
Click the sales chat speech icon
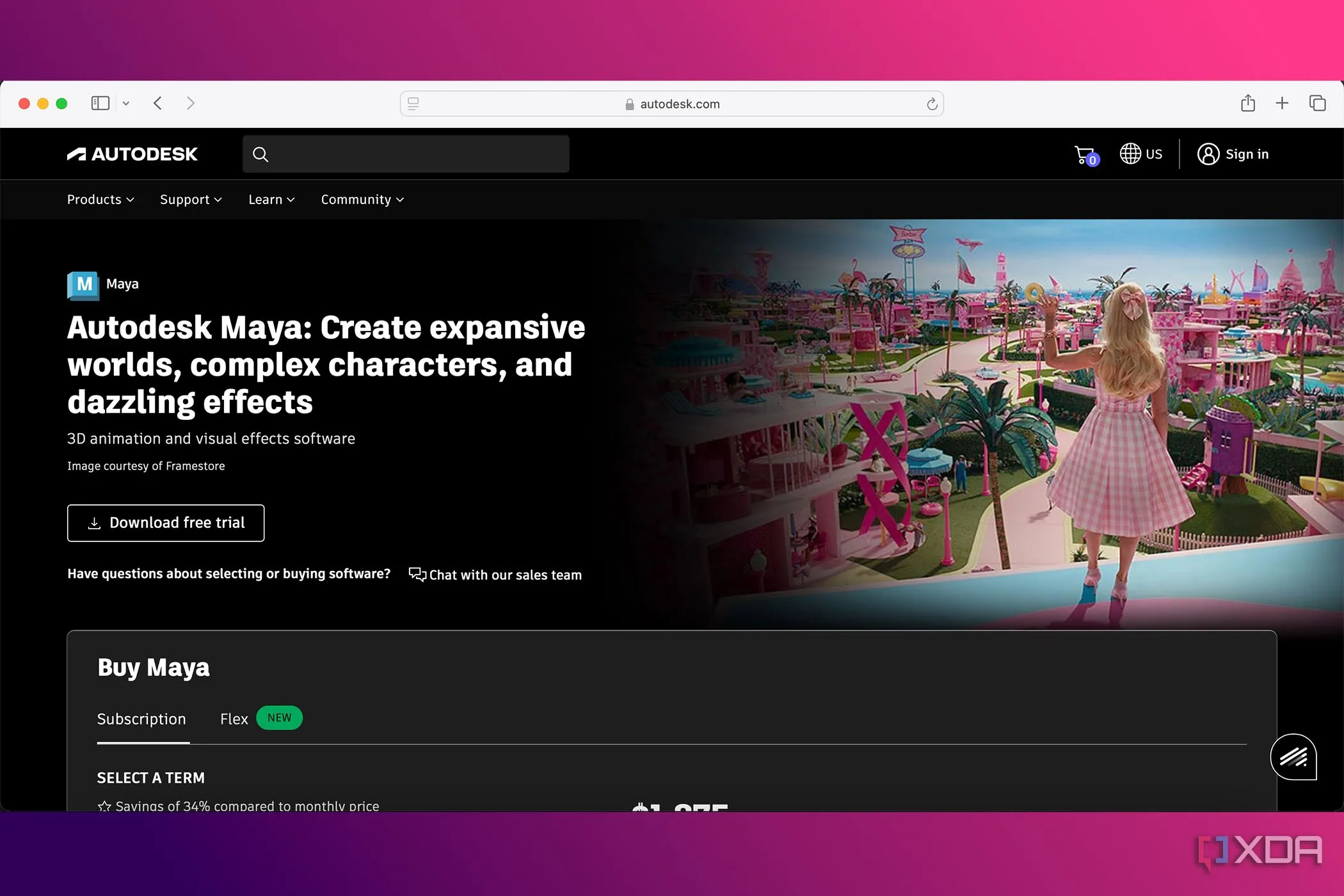pyautogui.click(x=417, y=574)
